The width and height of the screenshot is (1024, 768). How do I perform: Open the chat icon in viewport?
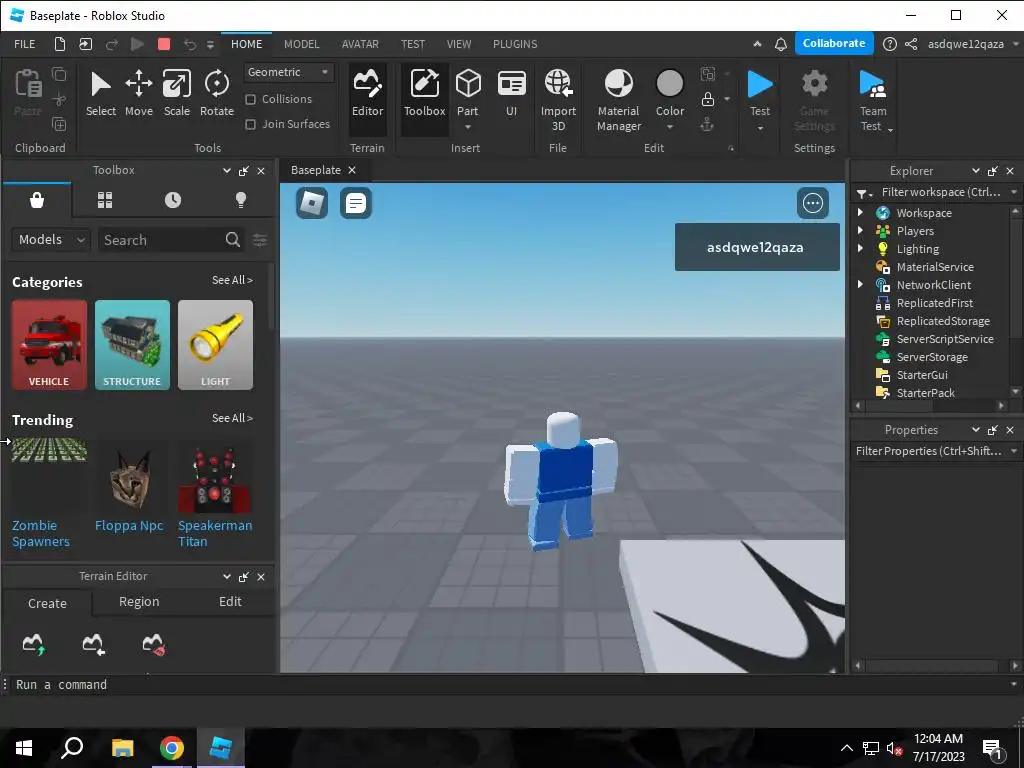pos(356,203)
